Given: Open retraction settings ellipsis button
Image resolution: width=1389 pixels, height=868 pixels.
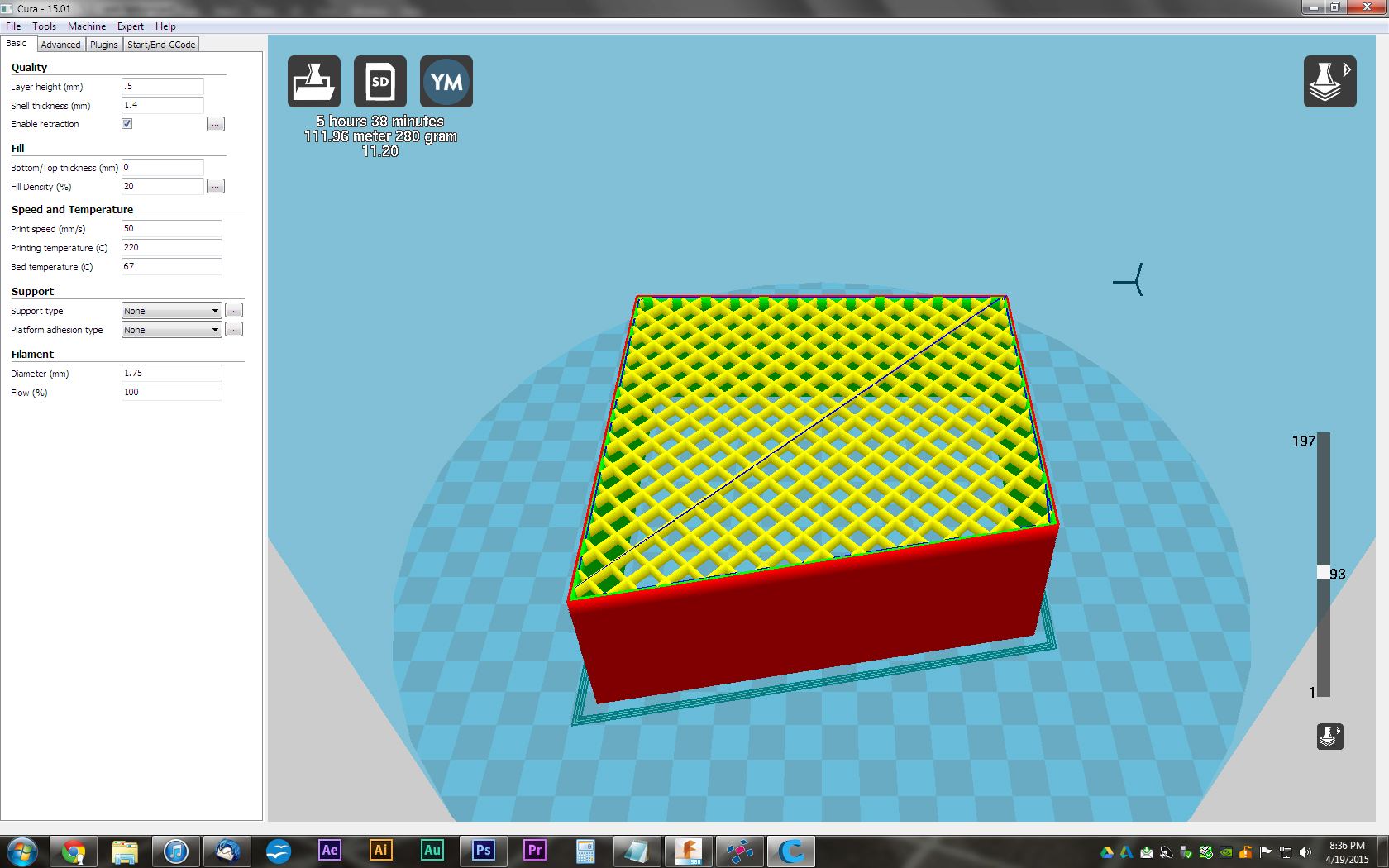Looking at the screenshot, I should (x=215, y=125).
